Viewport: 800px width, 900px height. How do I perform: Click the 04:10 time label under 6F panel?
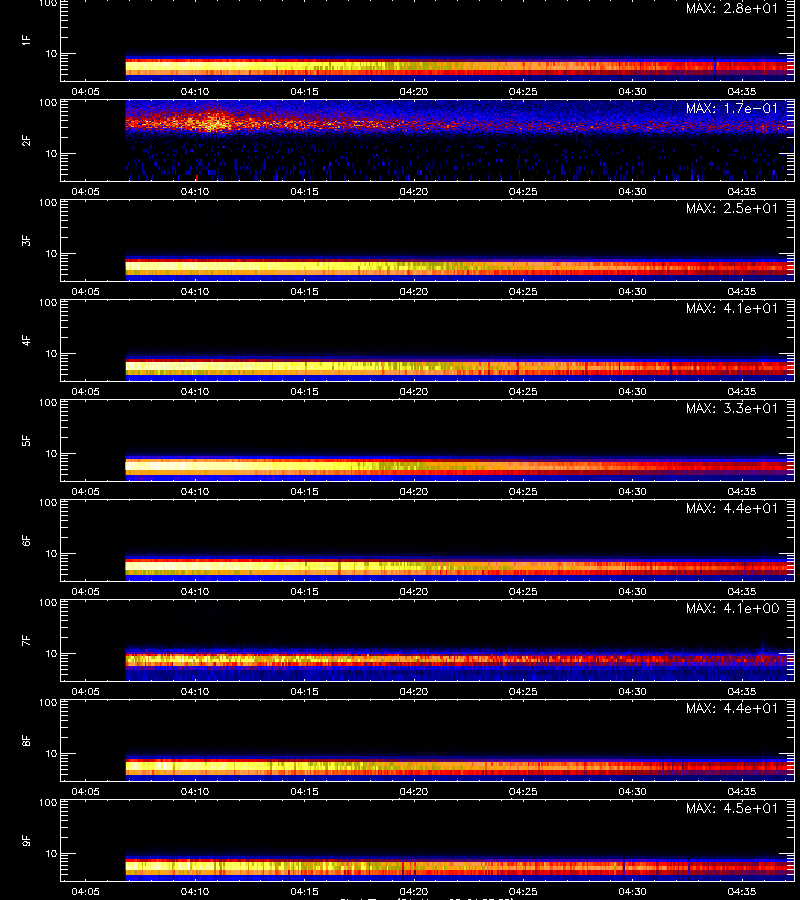pyautogui.click(x=195, y=591)
